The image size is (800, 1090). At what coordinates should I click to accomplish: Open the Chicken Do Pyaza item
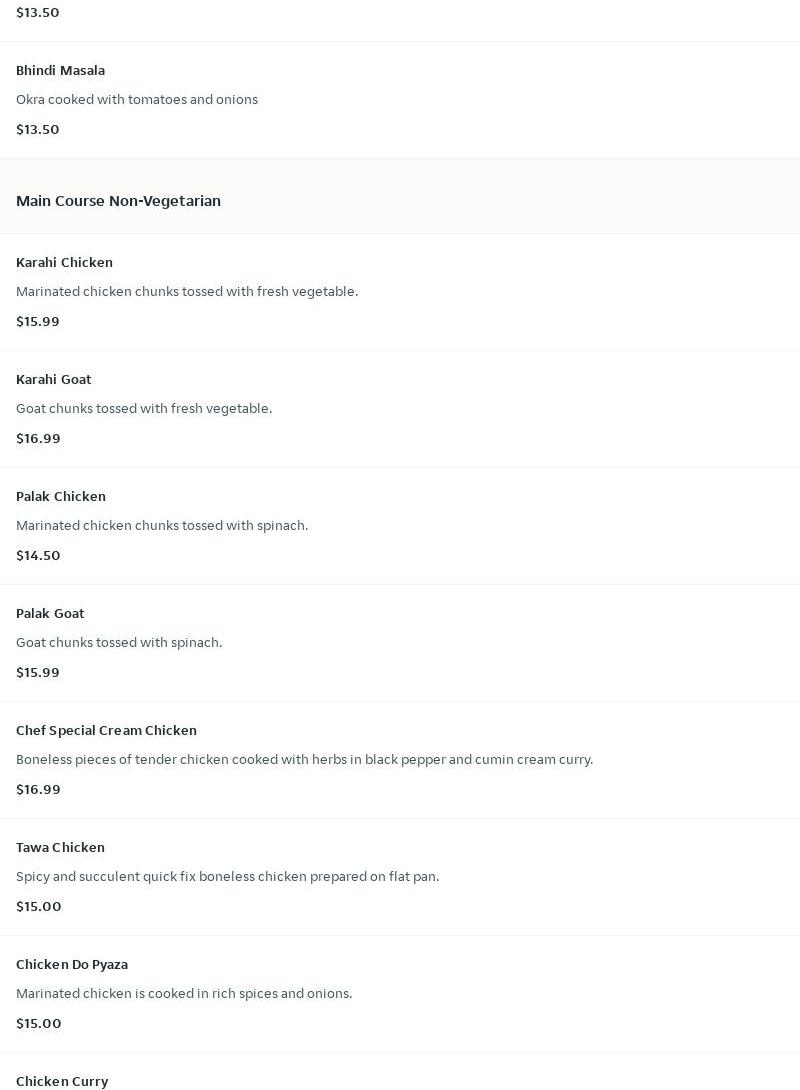click(x=72, y=964)
